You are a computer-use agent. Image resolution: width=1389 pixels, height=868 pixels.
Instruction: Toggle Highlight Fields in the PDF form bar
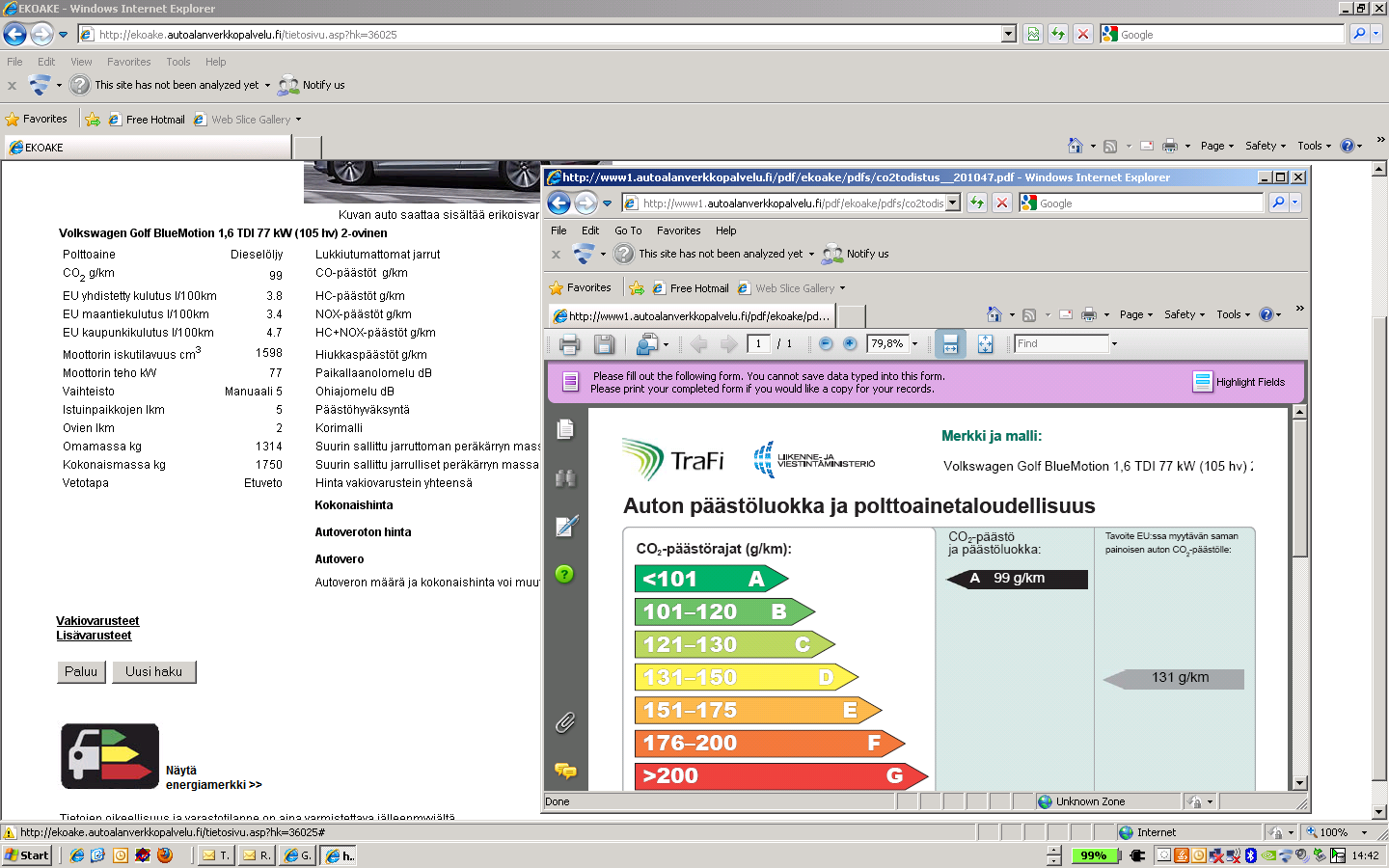[x=1239, y=382]
